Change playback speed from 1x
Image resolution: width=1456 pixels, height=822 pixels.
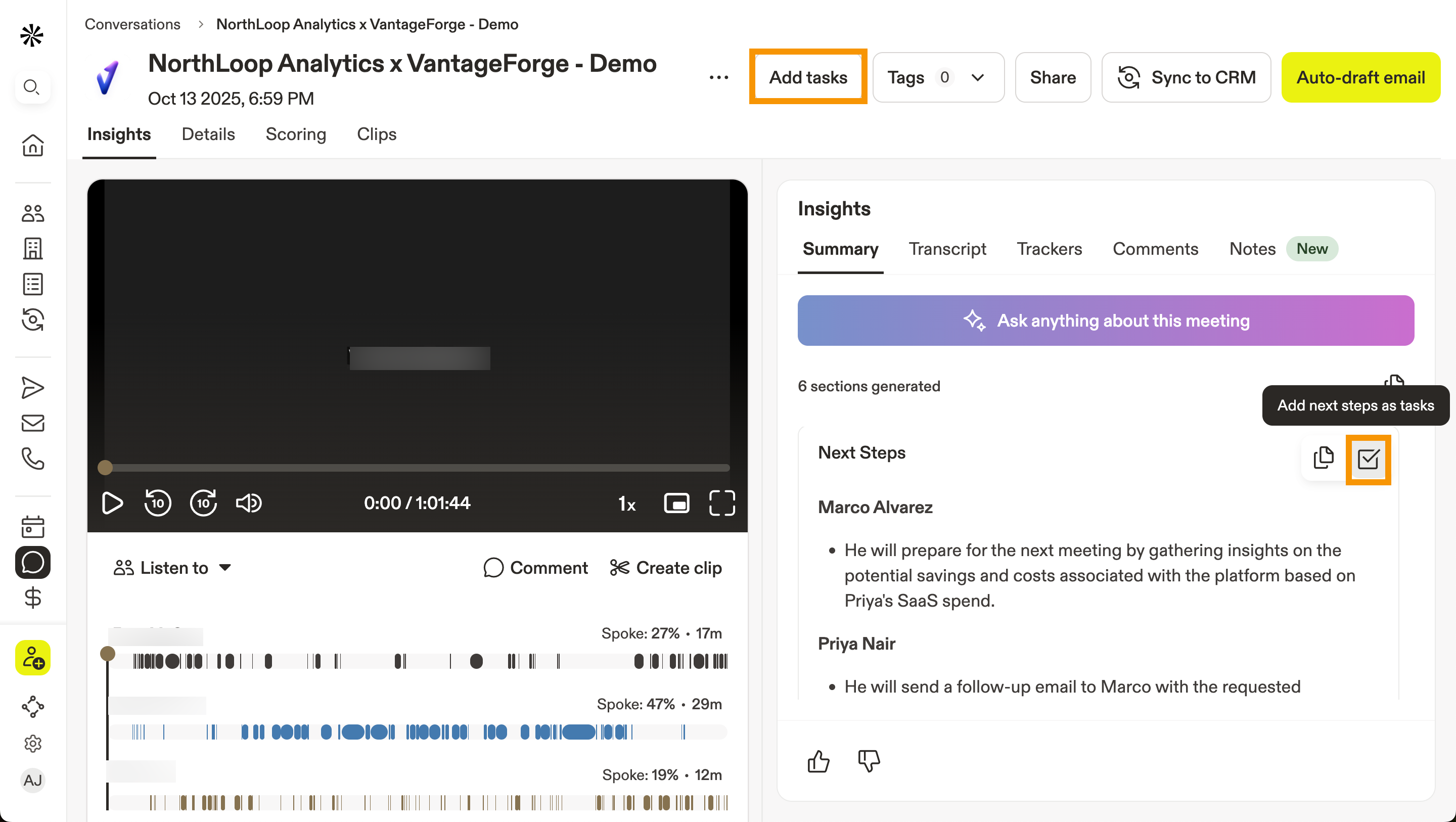pos(627,503)
